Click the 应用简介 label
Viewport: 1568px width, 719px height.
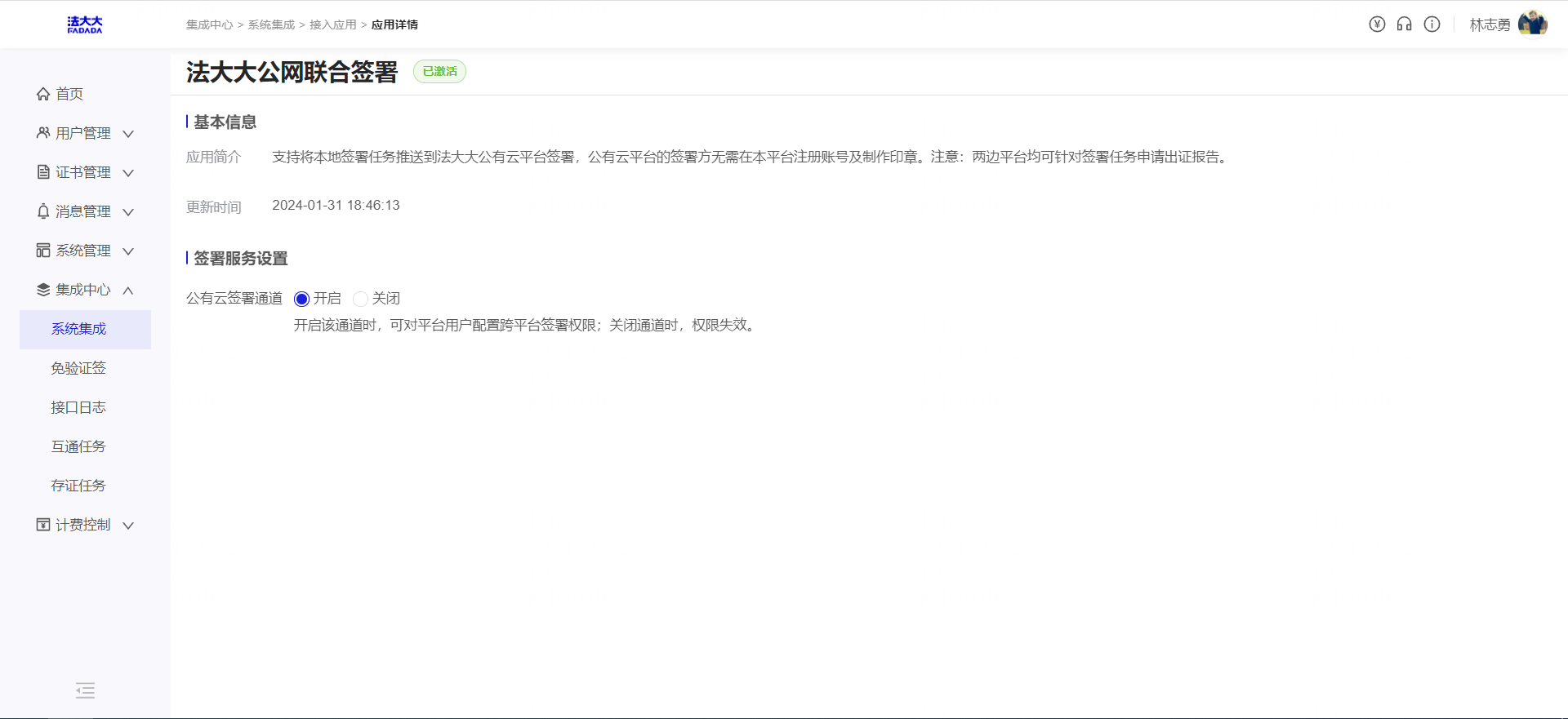[214, 157]
